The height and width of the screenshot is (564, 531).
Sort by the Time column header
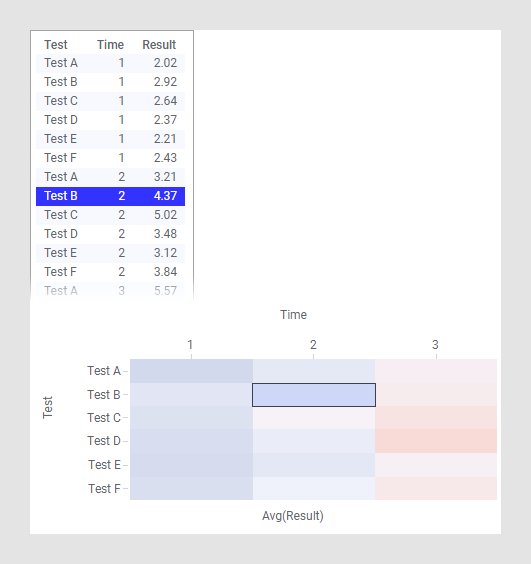[x=110, y=45]
